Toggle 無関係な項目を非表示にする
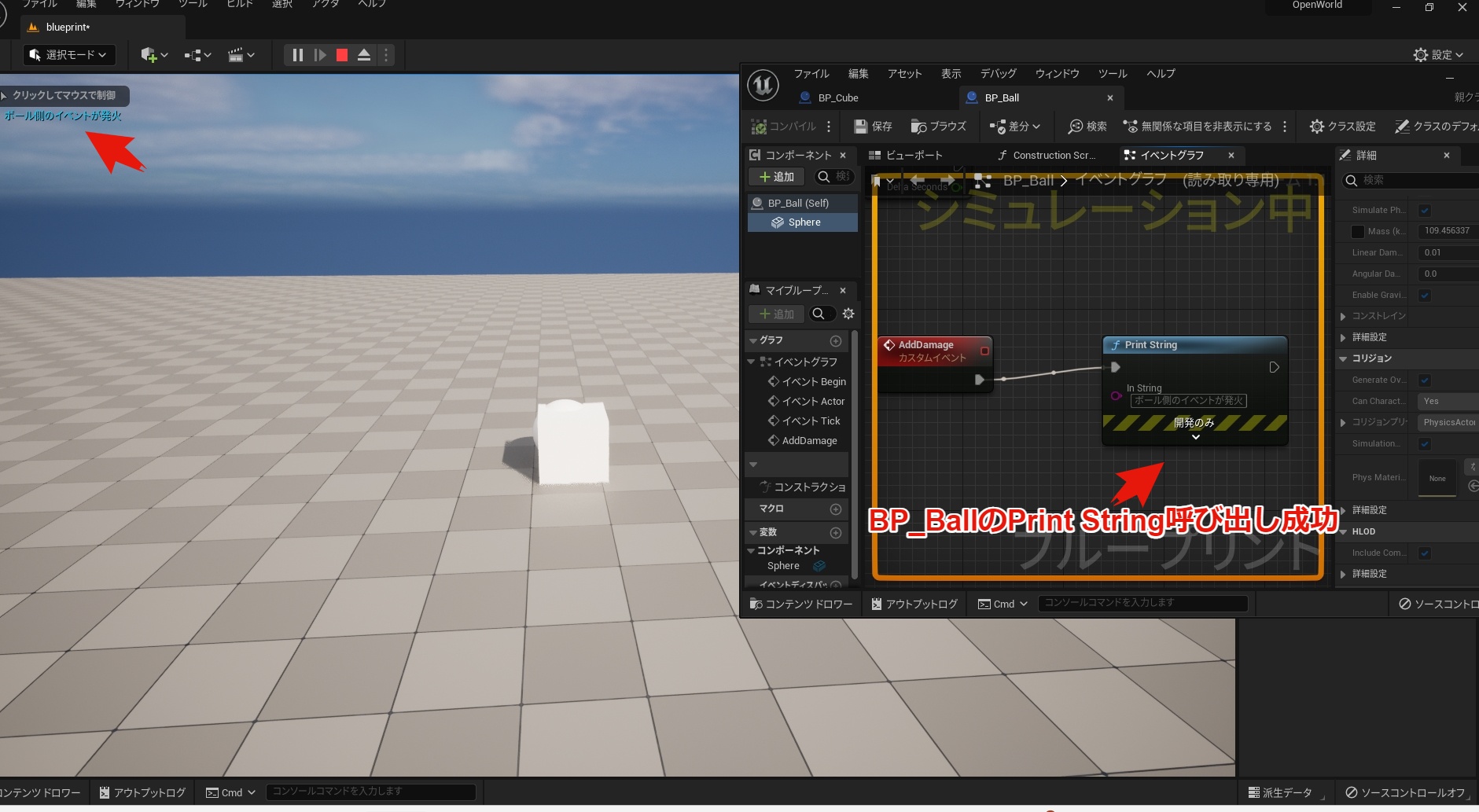The height and width of the screenshot is (812, 1479). 1198,127
